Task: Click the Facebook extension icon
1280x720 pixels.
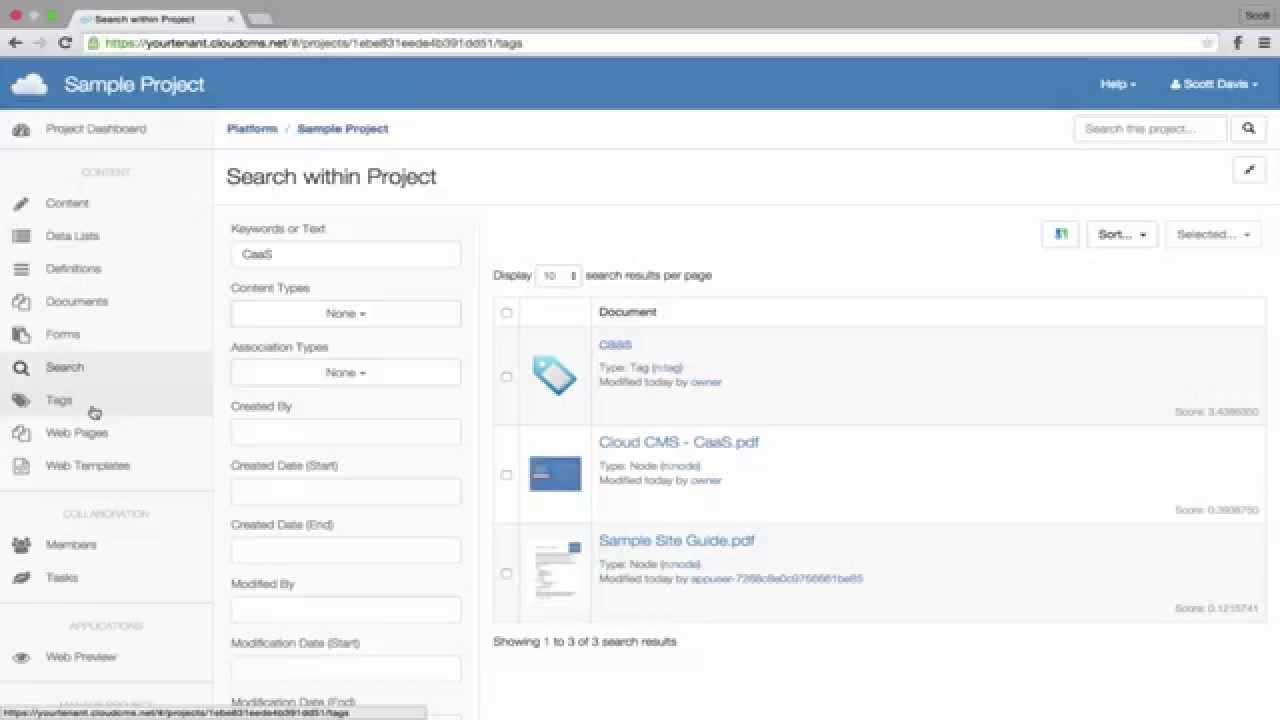Action: click(x=1237, y=43)
